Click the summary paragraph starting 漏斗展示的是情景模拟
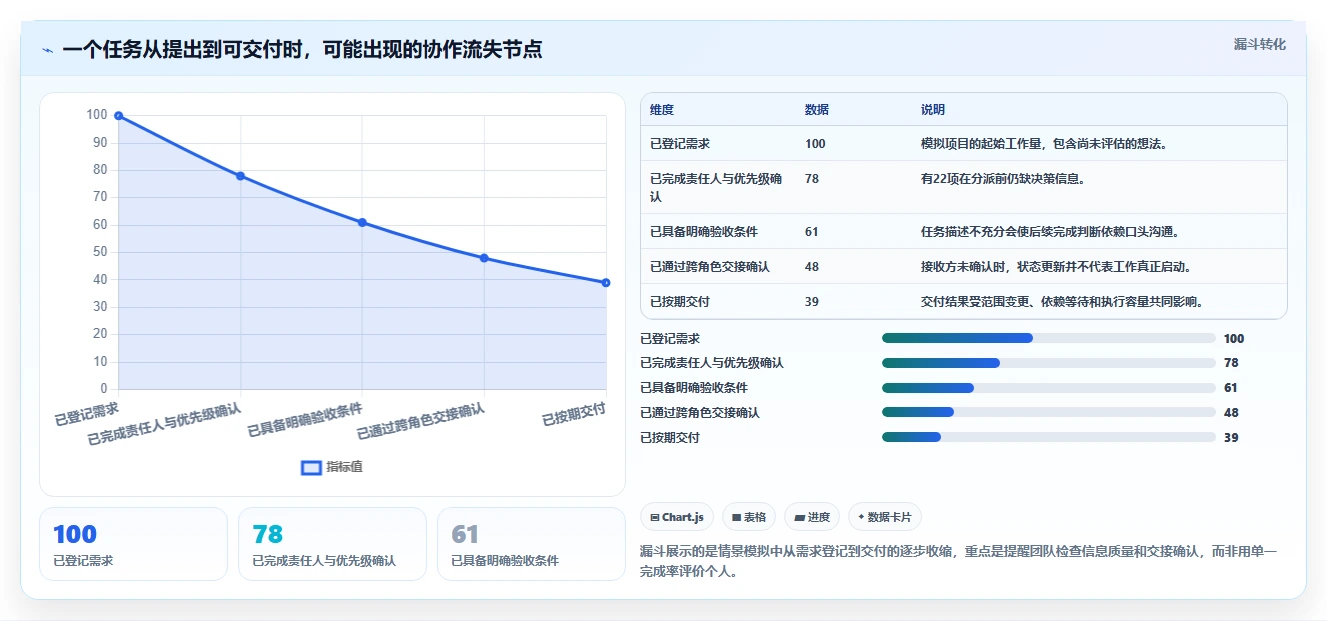Image resolution: width=1327 pixels, height=621 pixels. (x=958, y=563)
